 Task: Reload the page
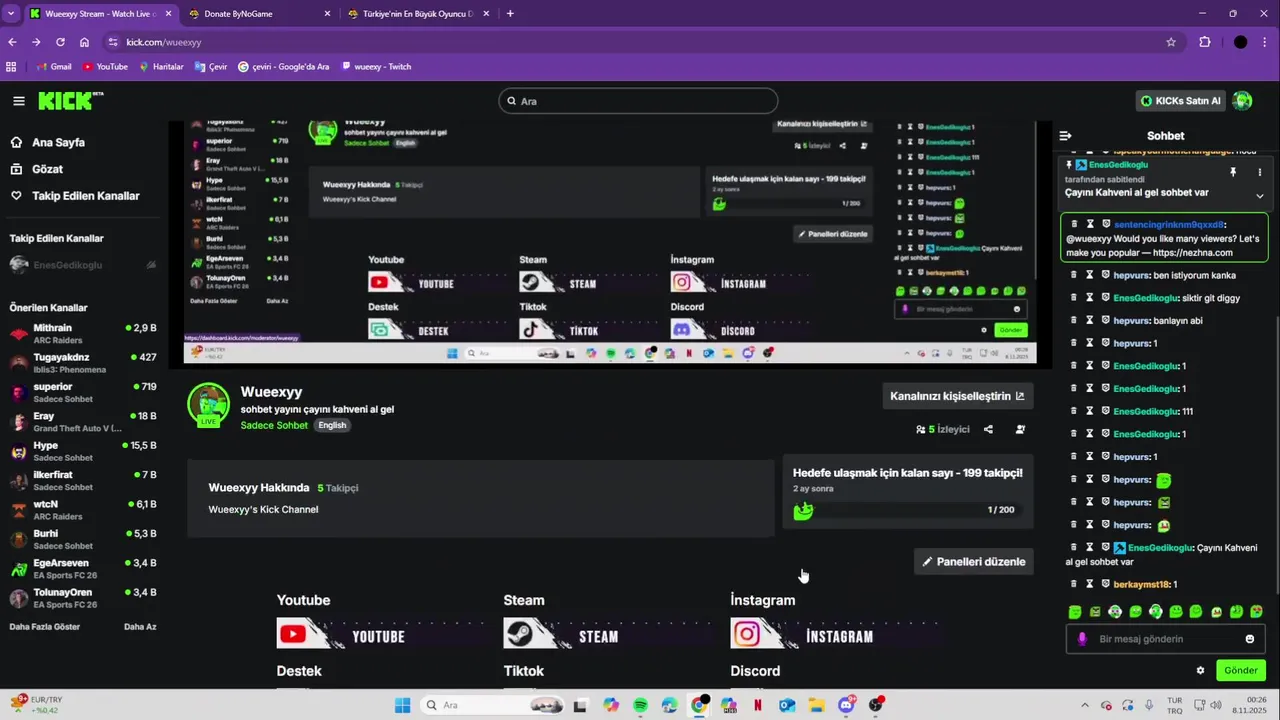[60, 42]
